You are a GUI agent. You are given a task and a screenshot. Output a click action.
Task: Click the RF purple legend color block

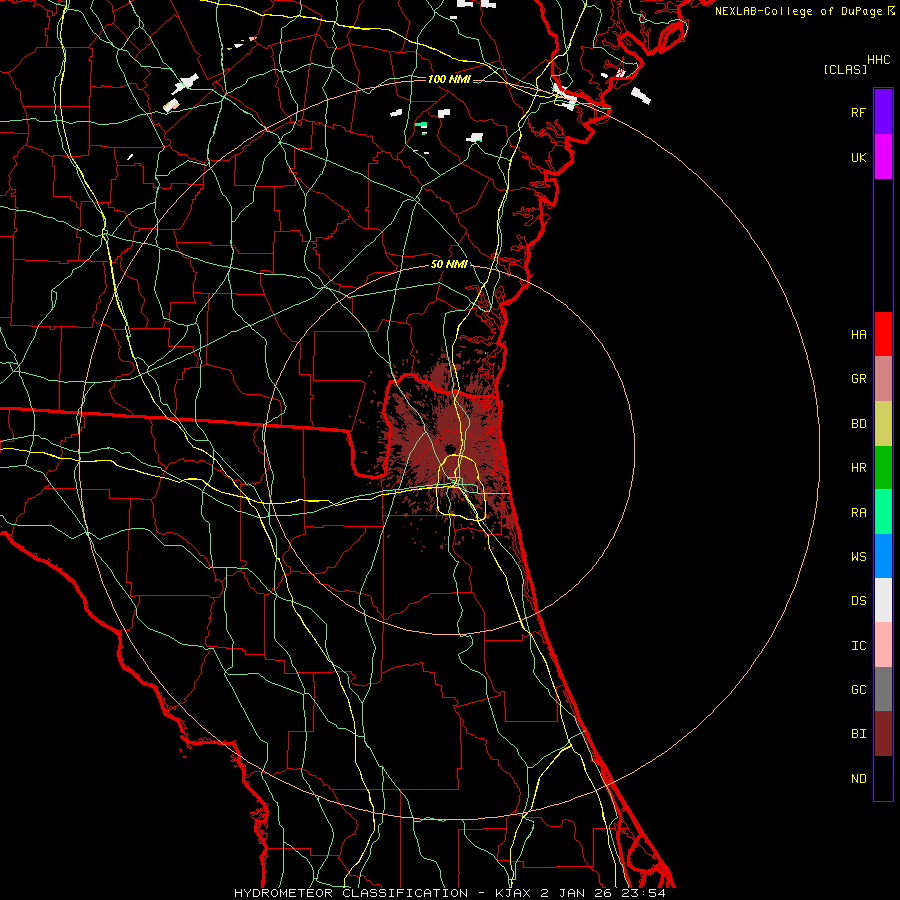click(883, 112)
